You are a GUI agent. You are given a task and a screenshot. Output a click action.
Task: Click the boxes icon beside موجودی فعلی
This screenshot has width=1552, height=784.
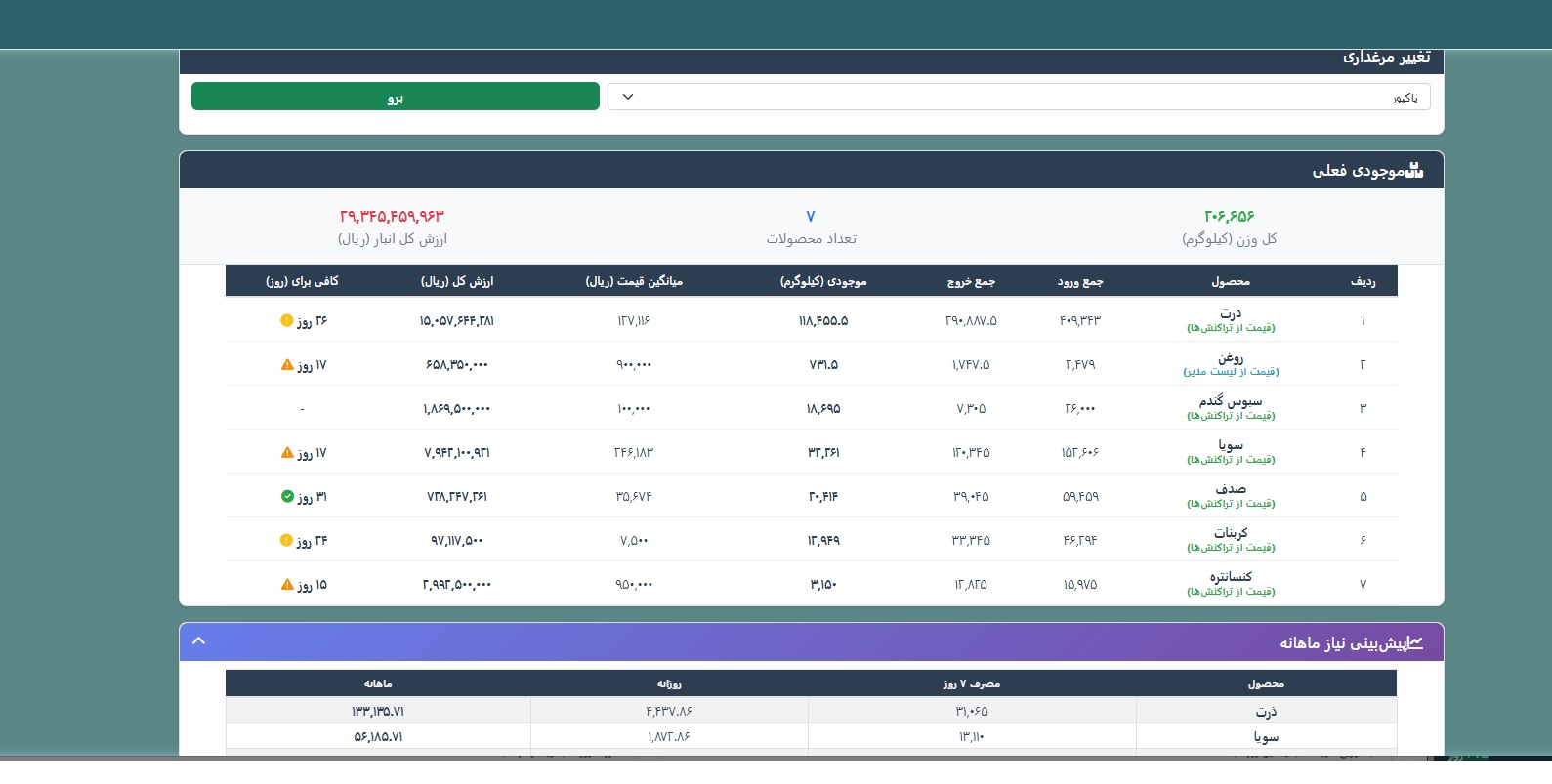[x=1414, y=171]
